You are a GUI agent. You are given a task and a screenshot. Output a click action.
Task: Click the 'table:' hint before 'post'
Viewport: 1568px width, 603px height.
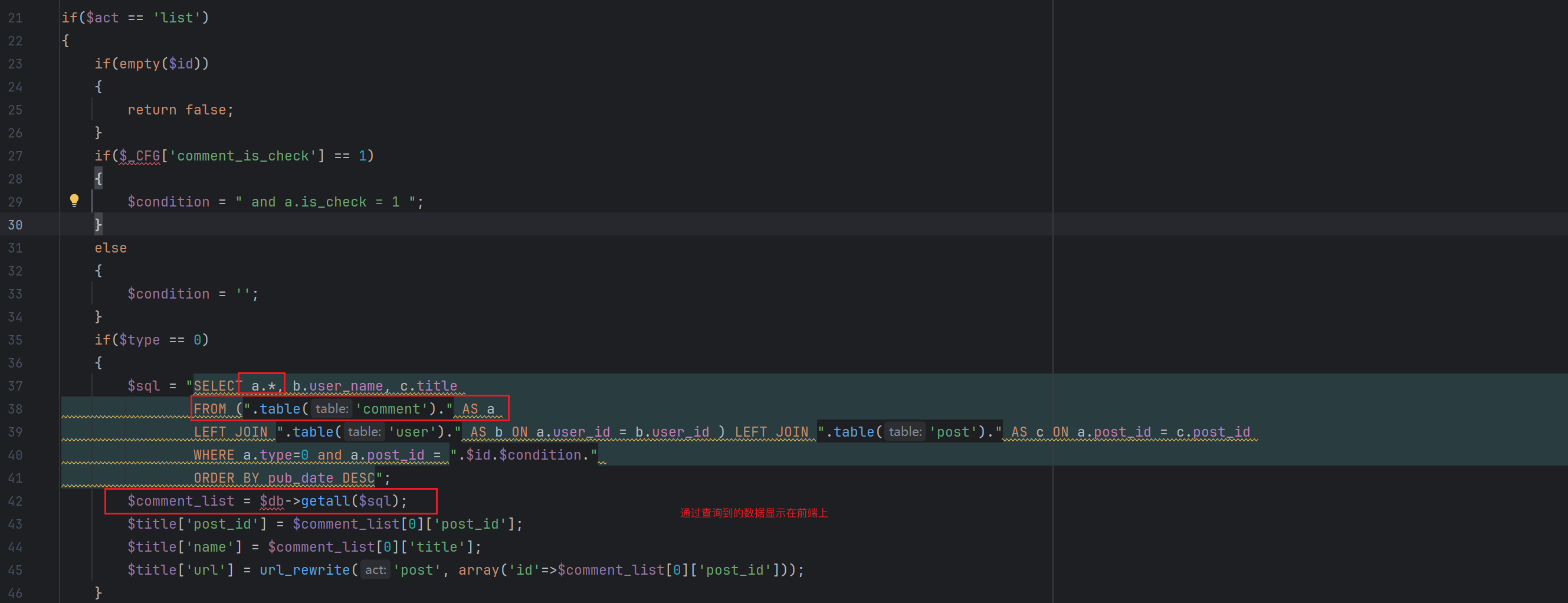(x=905, y=432)
